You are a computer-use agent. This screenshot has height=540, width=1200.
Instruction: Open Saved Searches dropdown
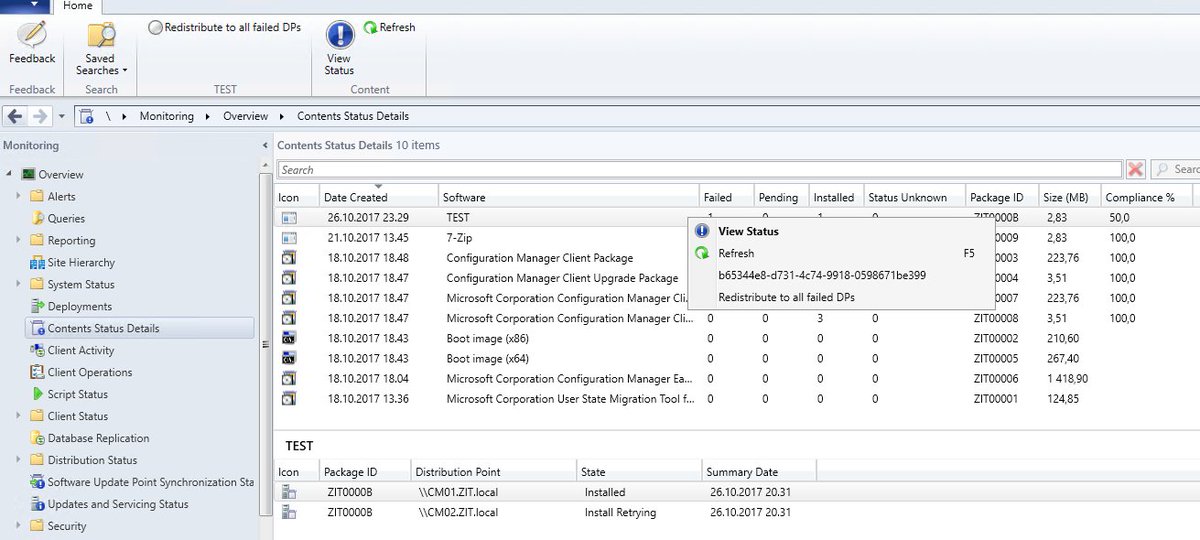(x=101, y=49)
